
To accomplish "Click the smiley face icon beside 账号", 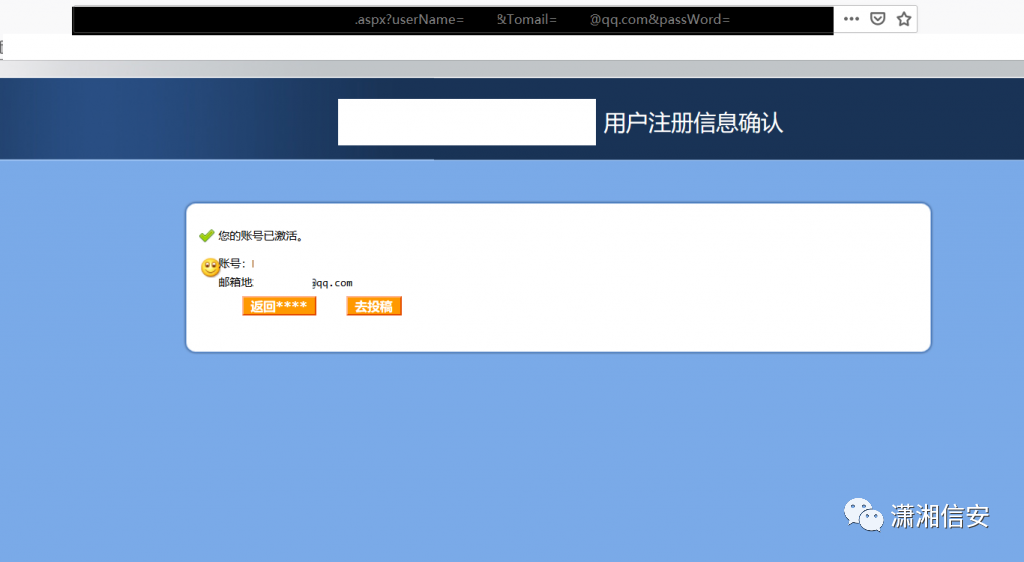I will tap(210, 267).
